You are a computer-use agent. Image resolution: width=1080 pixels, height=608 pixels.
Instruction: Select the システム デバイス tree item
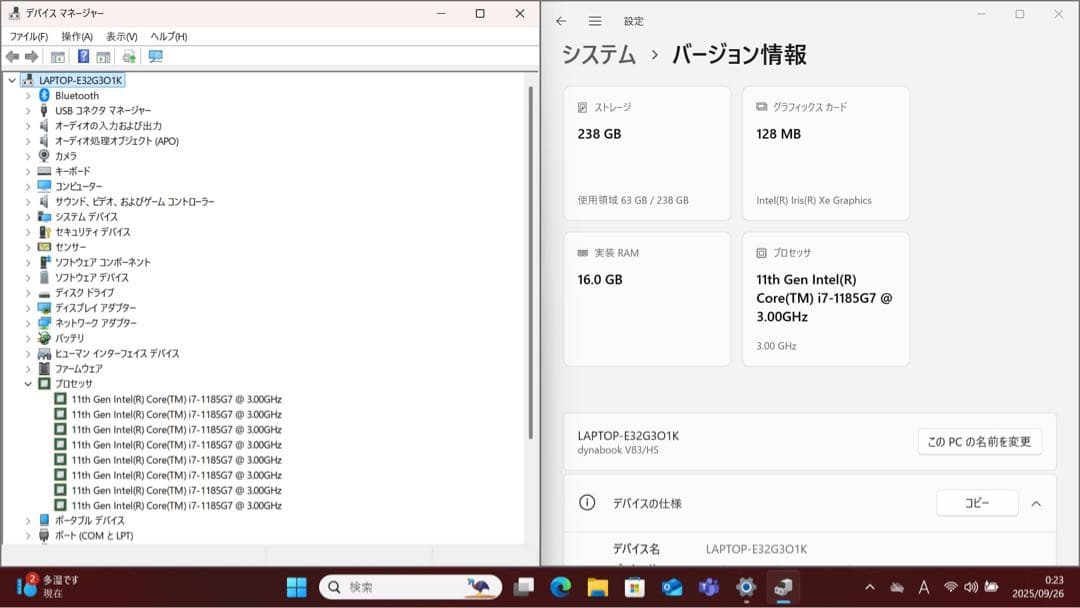(x=86, y=217)
